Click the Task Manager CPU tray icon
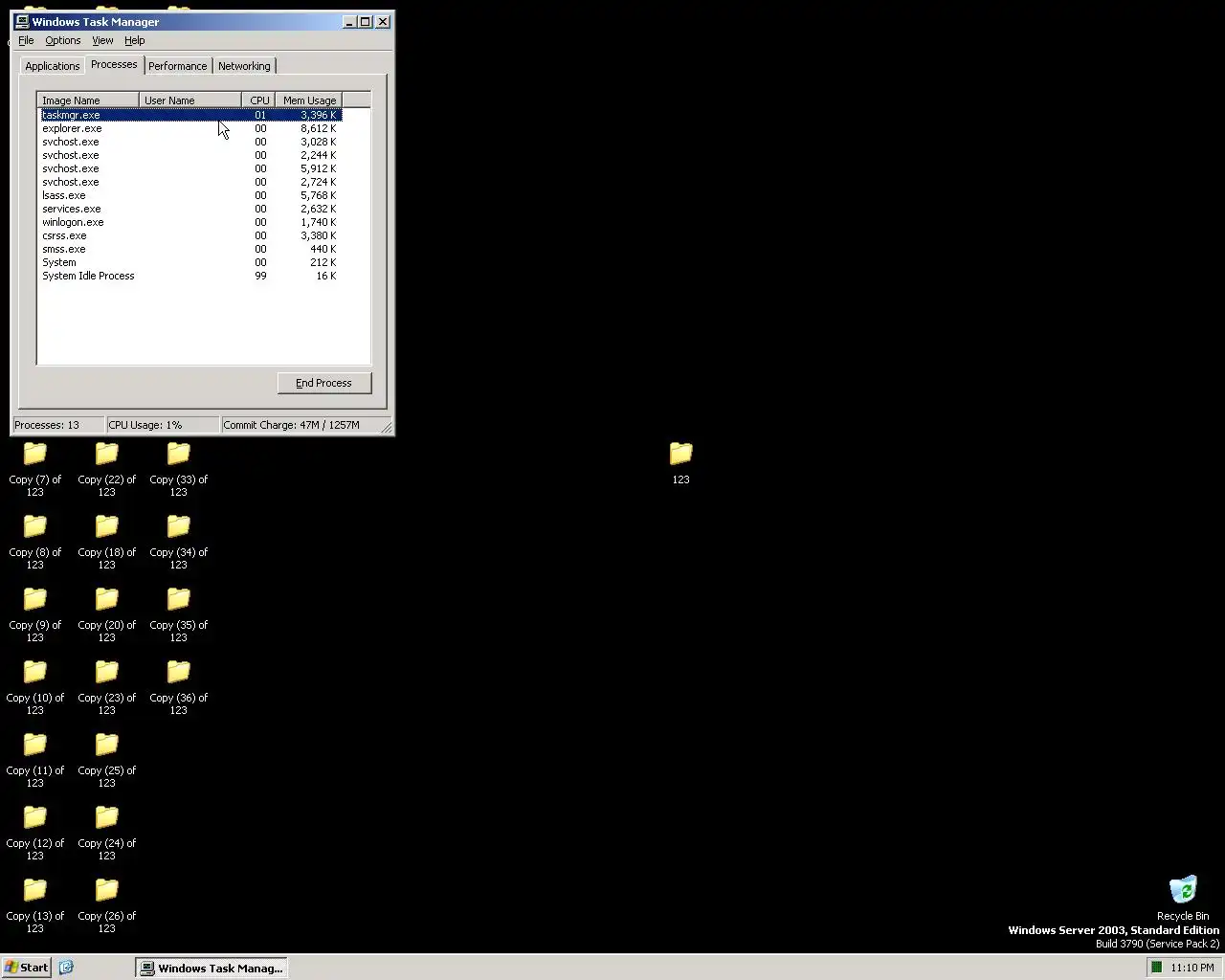Viewport: 1225px width, 980px height. pyautogui.click(x=1156, y=968)
